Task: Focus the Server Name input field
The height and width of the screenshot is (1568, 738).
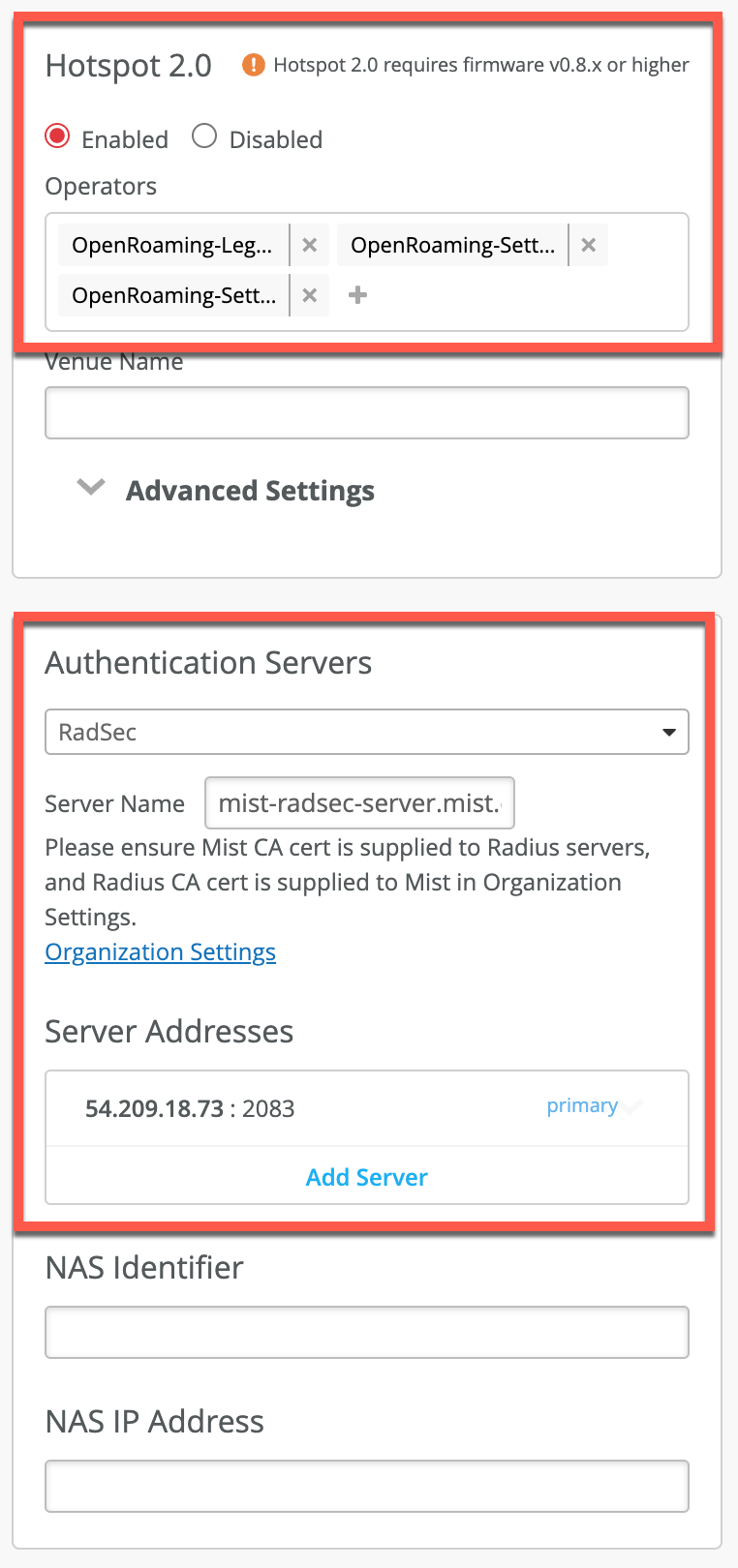Action: [359, 803]
